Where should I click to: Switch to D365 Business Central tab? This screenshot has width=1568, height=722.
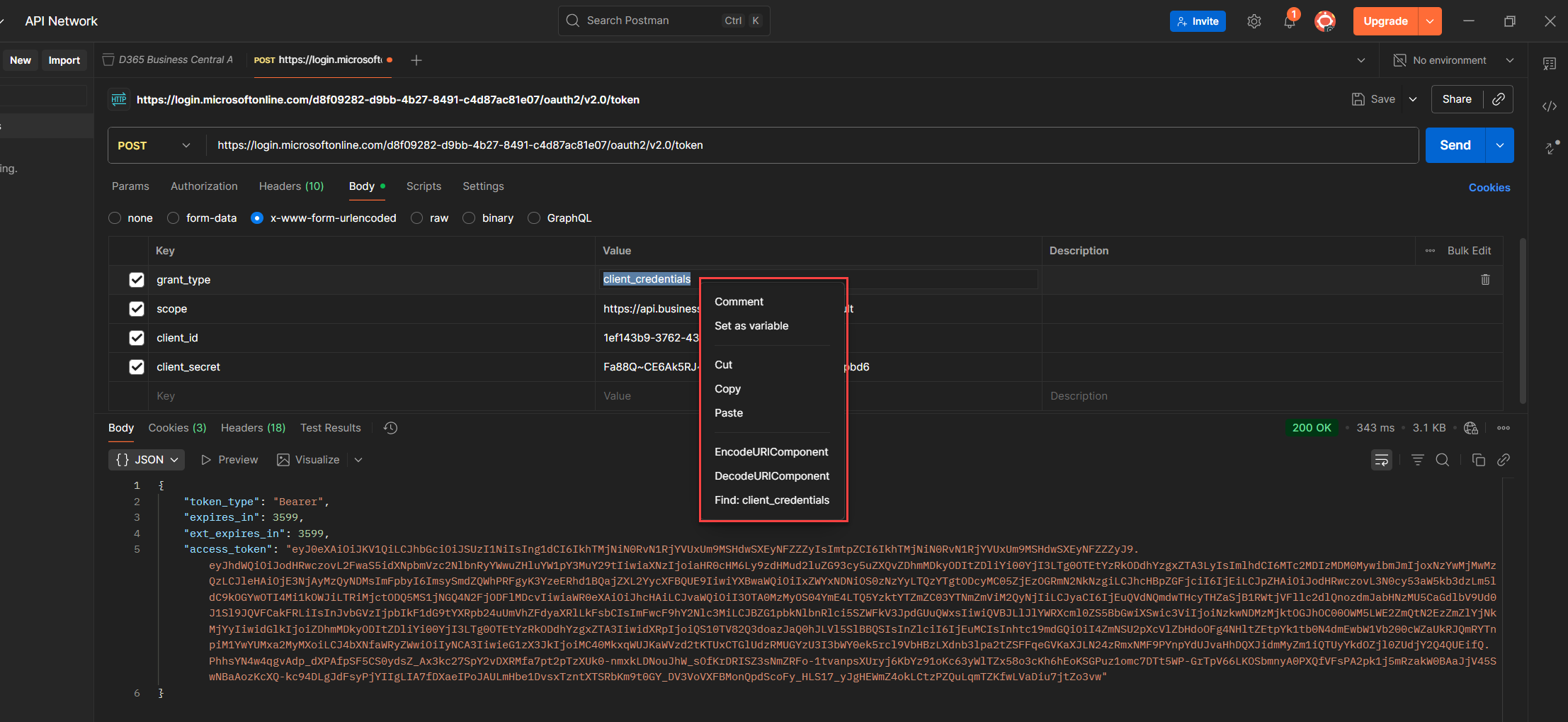coord(168,60)
